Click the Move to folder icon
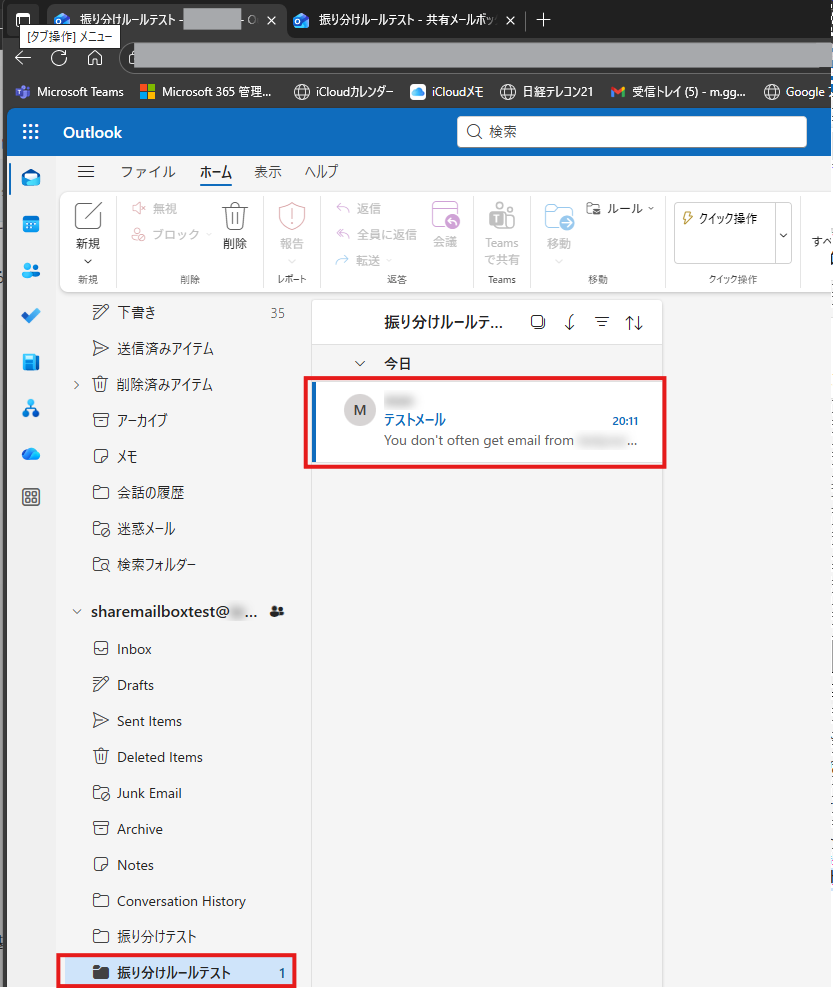This screenshot has height=988, width=833. point(559,217)
